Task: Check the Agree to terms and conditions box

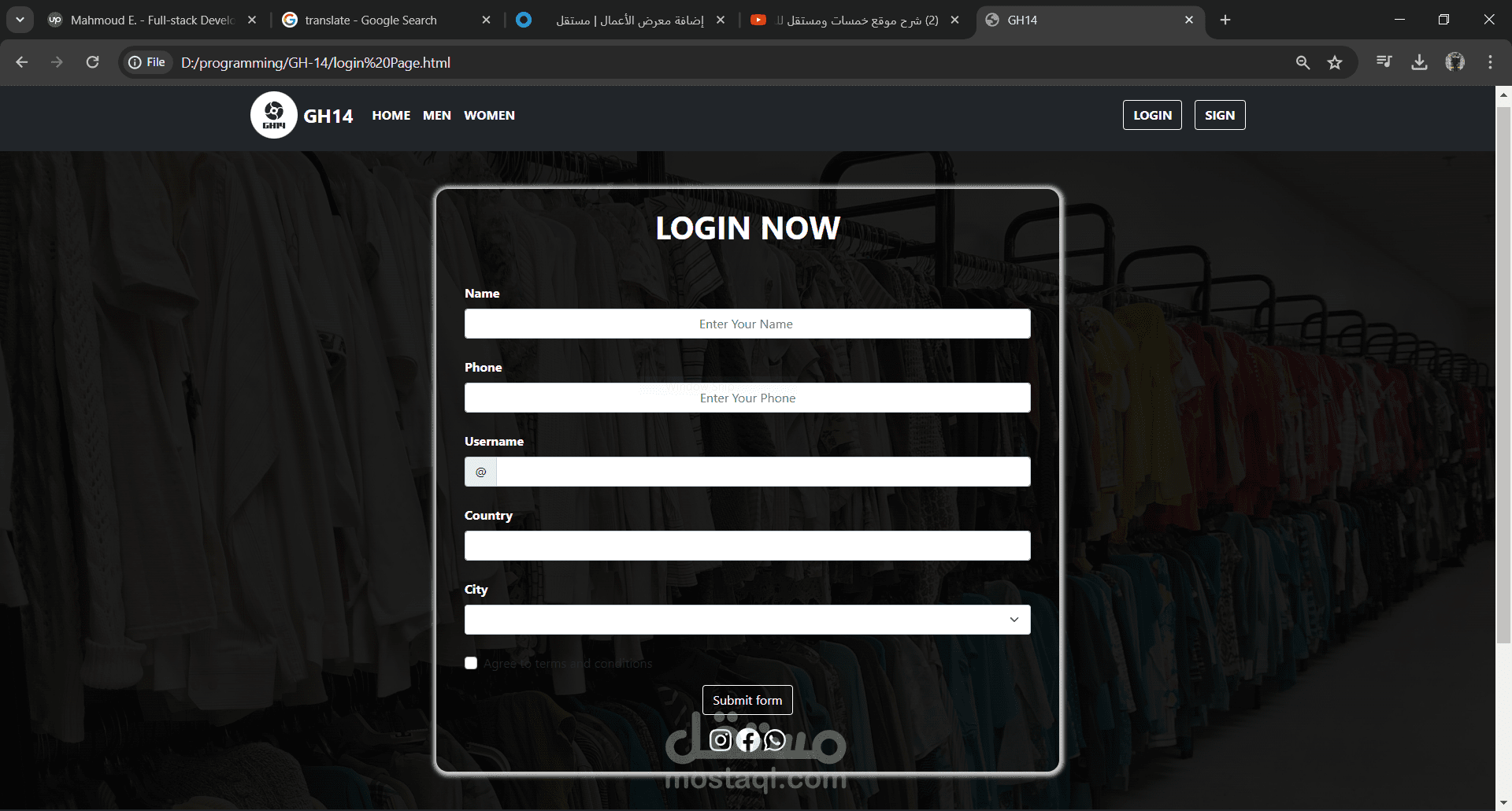Action: [470, 663]
